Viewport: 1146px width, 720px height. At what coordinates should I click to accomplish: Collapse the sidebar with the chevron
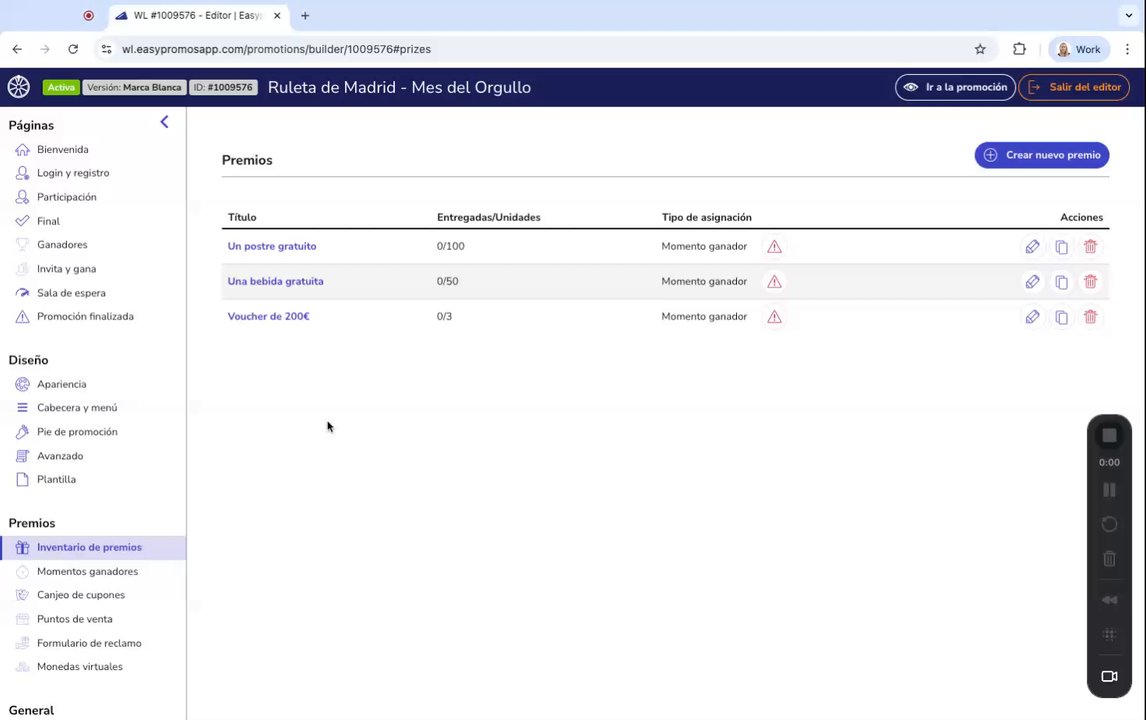point(164,122)
